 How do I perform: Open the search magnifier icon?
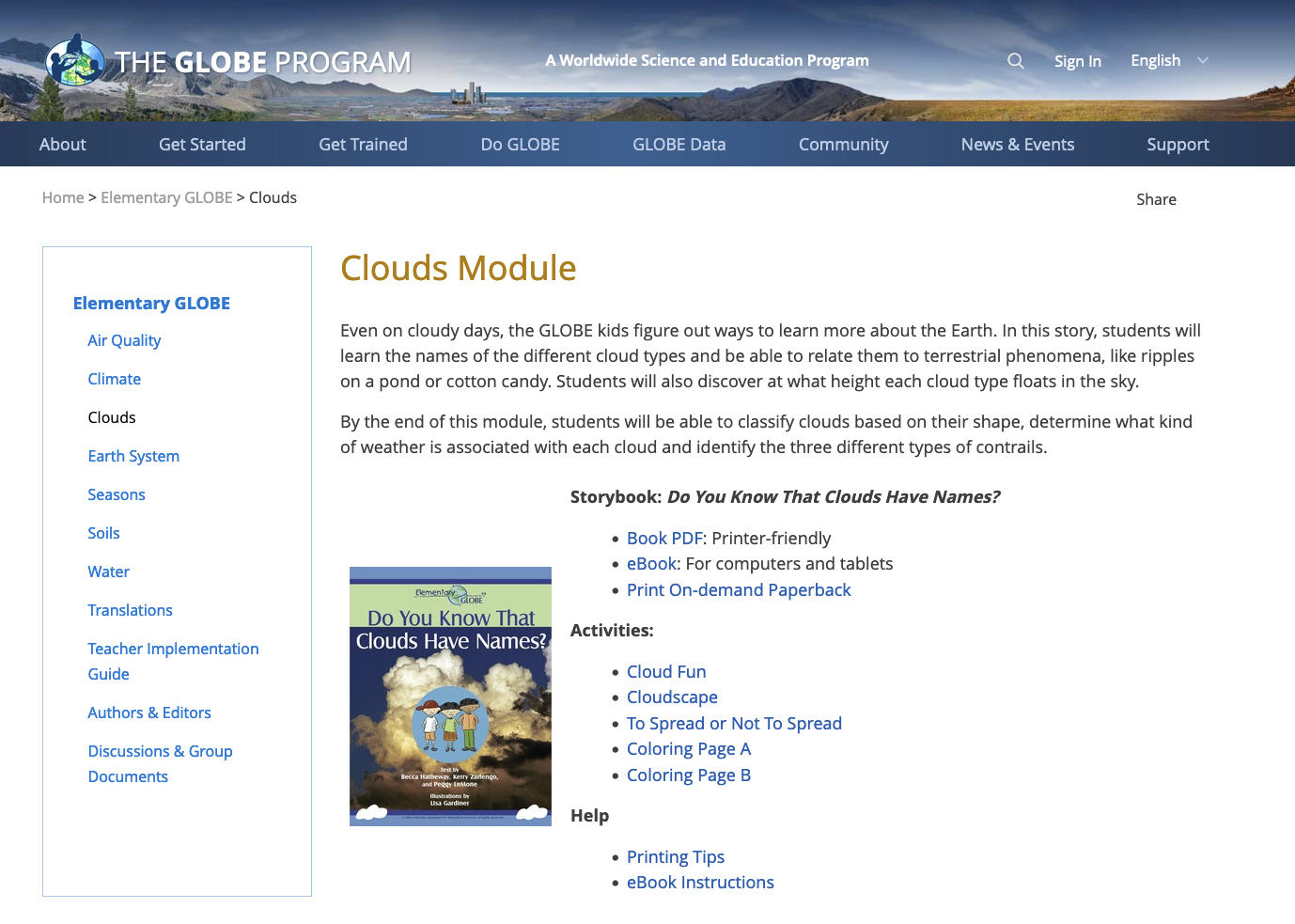click(x=1015, y=60)
